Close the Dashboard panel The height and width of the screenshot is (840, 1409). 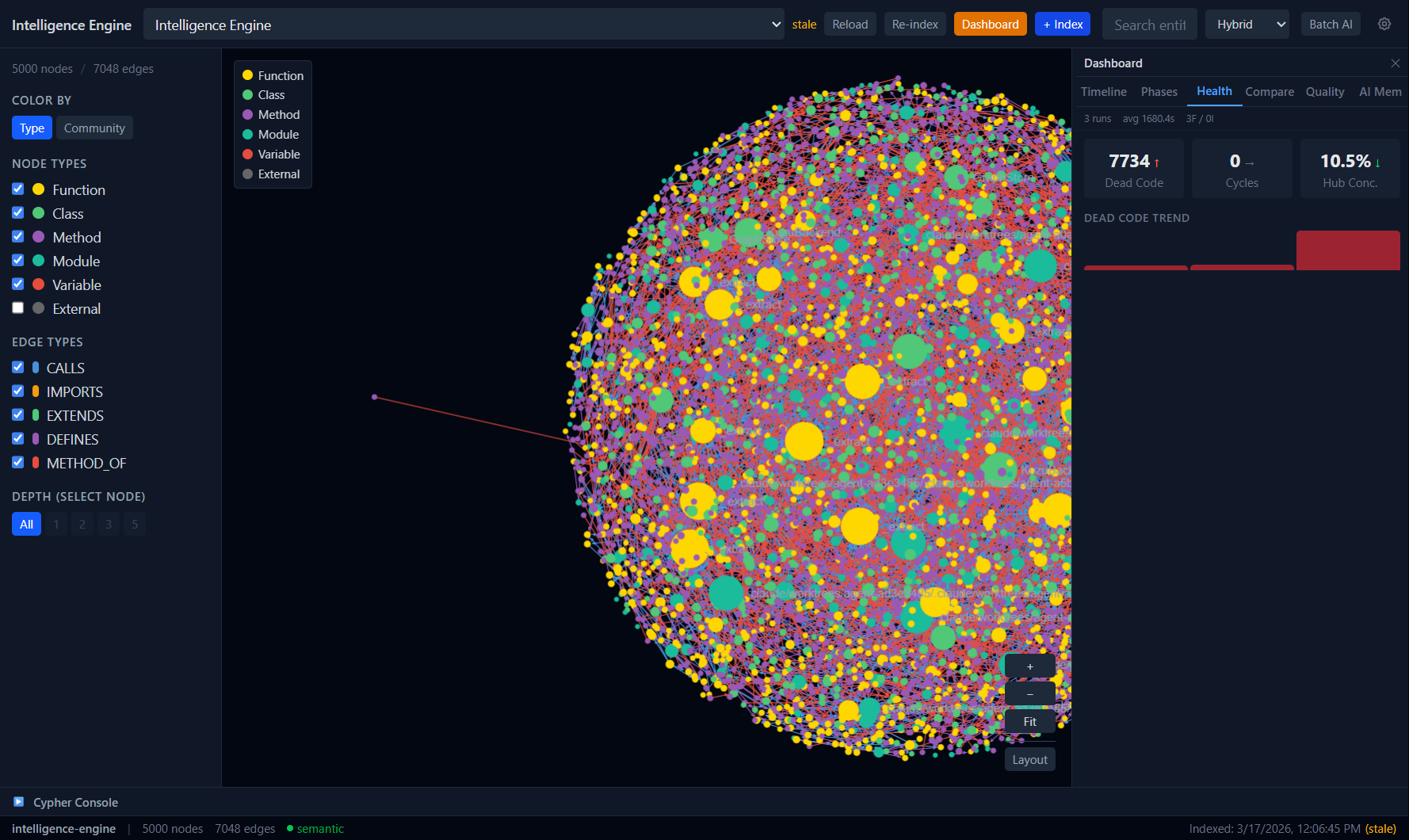tap(1395, 63)
